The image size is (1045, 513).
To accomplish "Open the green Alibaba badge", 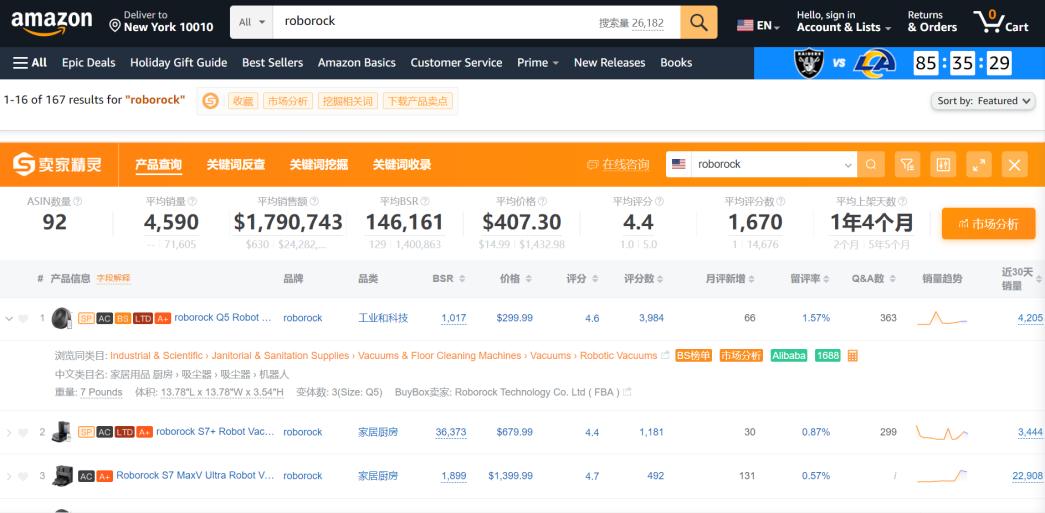I will click(x=789, y=356).
